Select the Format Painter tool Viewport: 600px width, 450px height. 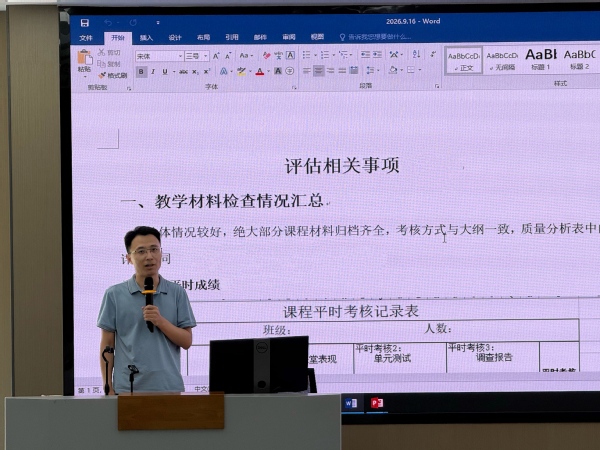point(113,75)
